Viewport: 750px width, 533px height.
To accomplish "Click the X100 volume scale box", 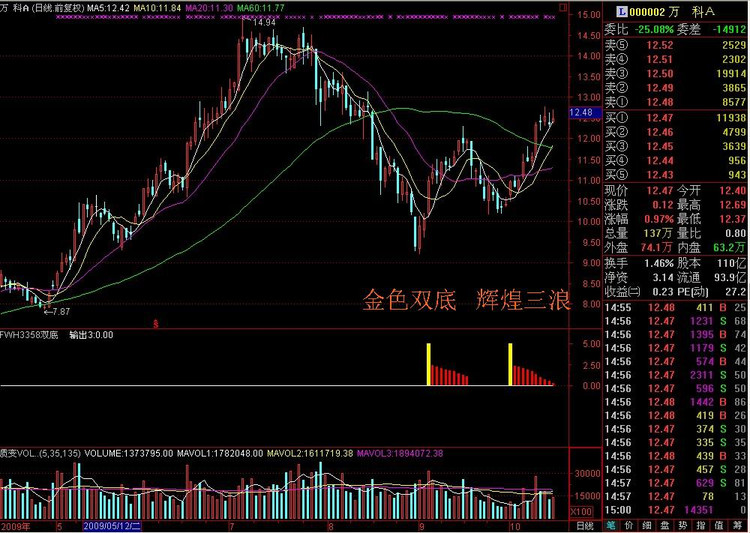I will [x=581, y=511].
